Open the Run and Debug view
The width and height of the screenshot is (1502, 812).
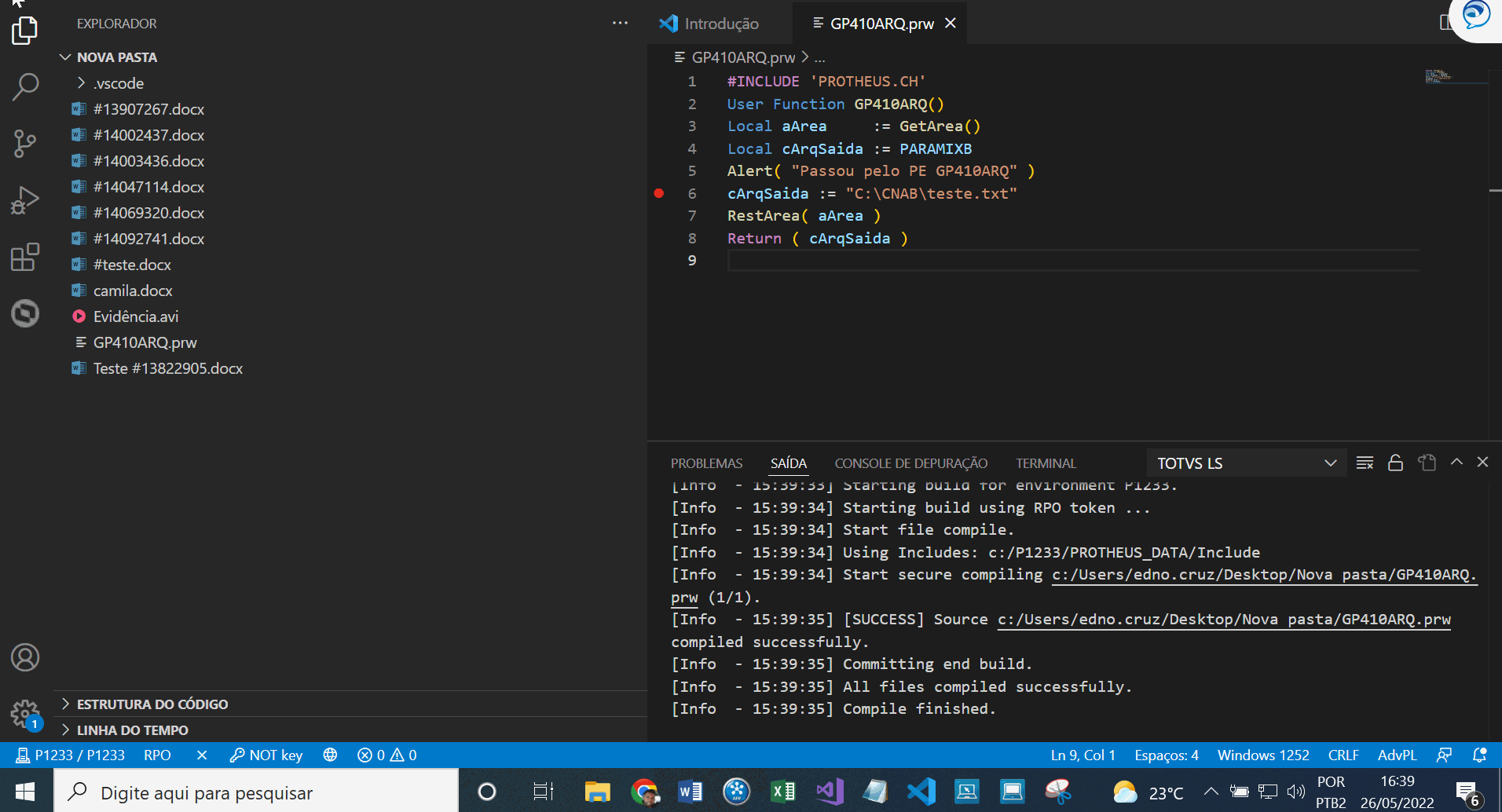click(25, 200)
